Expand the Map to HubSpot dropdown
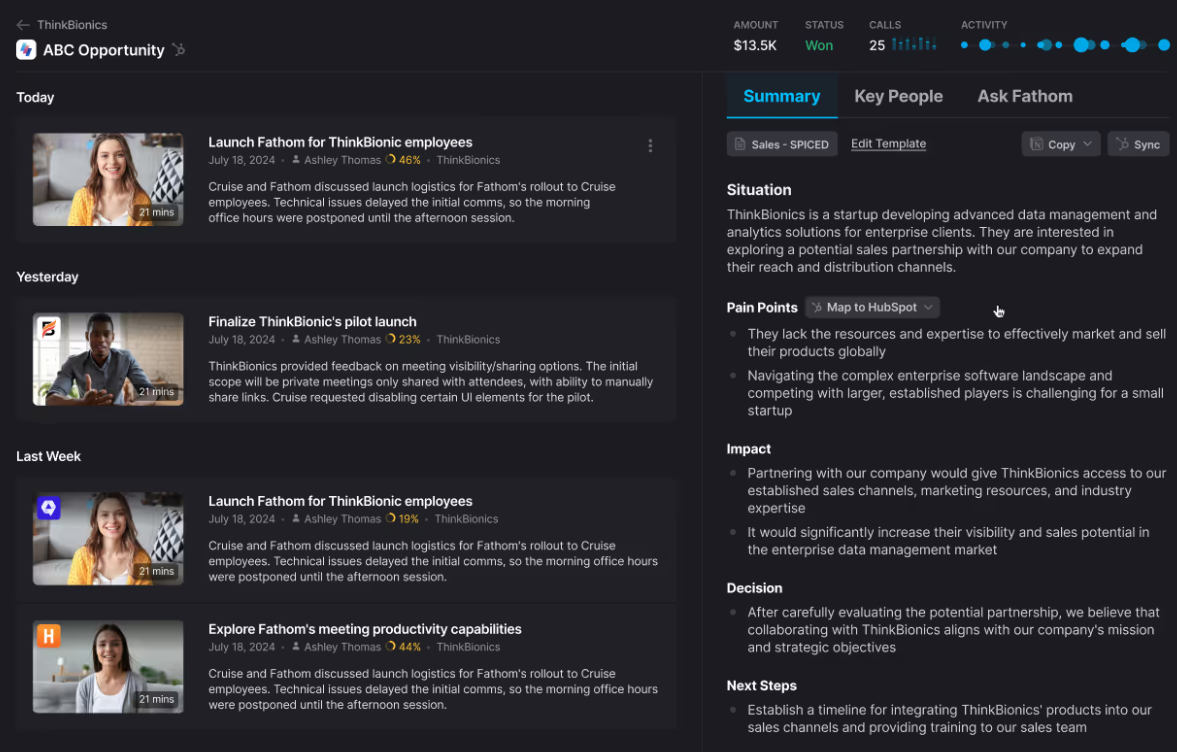The image size is (1177, 752). (x=872, y=307)
